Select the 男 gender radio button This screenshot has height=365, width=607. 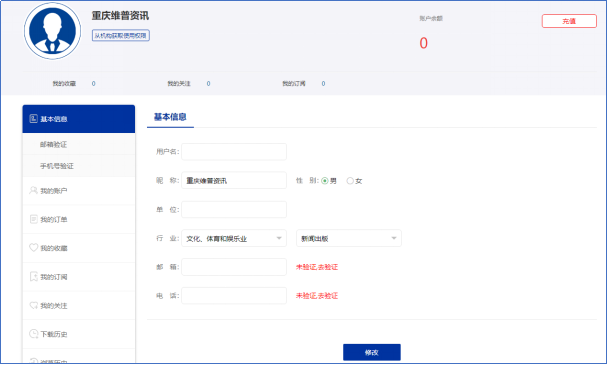325,181
